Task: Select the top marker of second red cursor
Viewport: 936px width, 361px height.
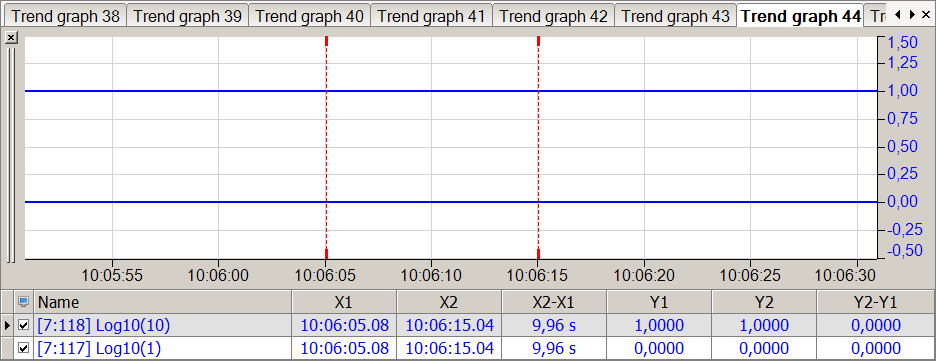Action: point(538,41)
